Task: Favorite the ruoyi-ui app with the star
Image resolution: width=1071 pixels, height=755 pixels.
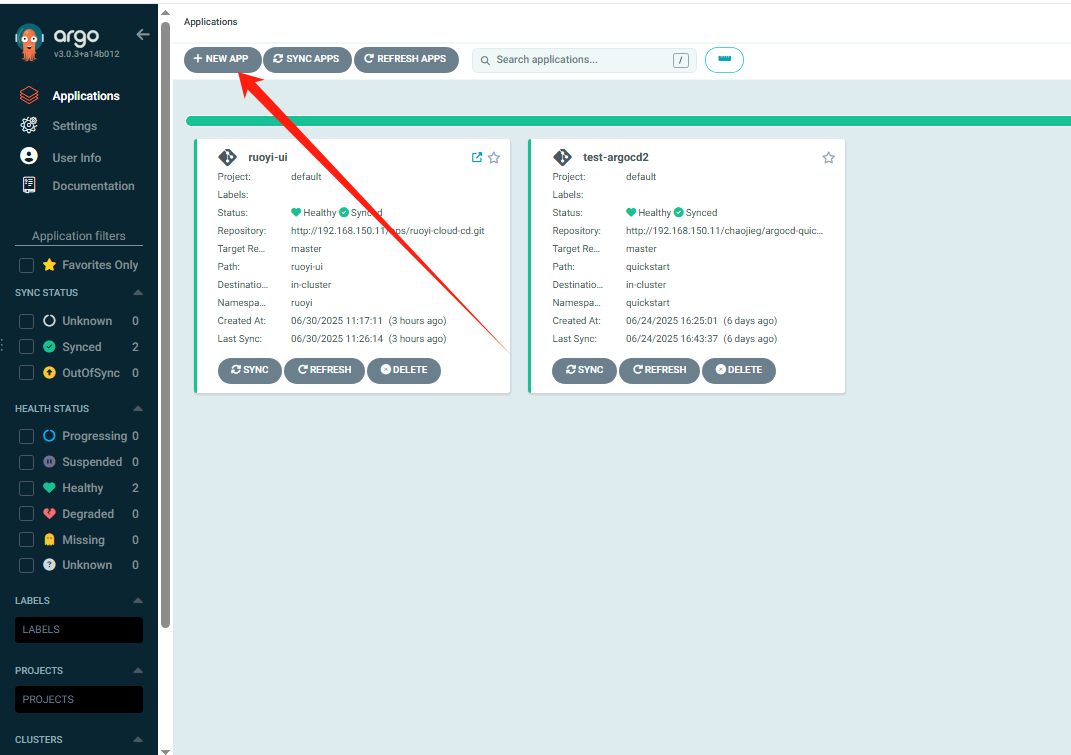Action: click(x=494, y=158)
